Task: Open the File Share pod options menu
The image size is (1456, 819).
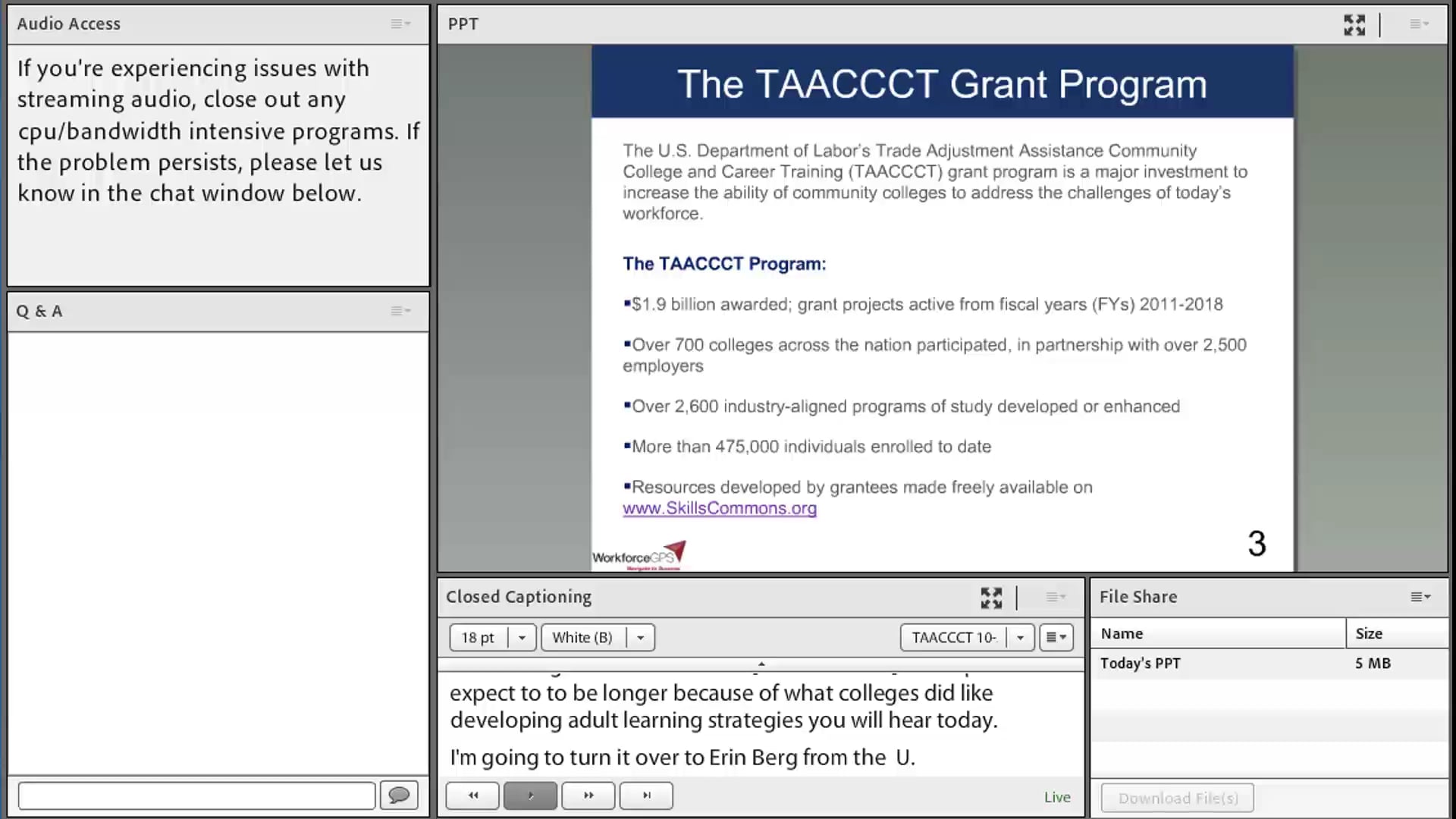Action: point(1420,598)
